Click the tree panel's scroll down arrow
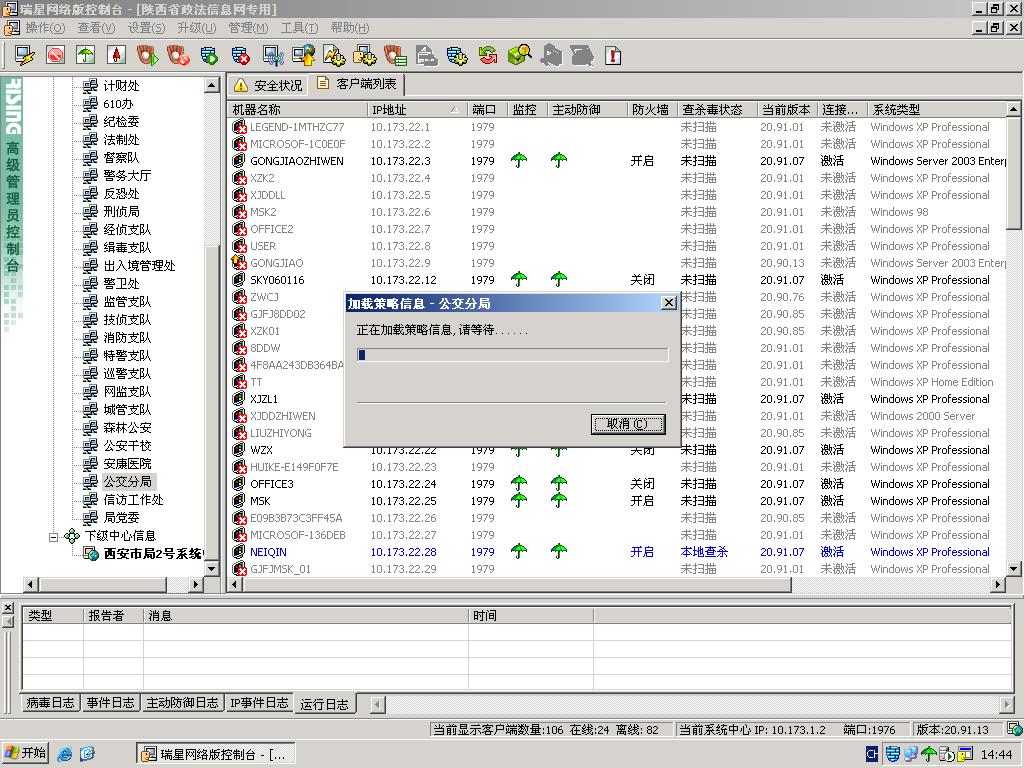The height and width of the screenshot is (768, 1024). (212, 567)
